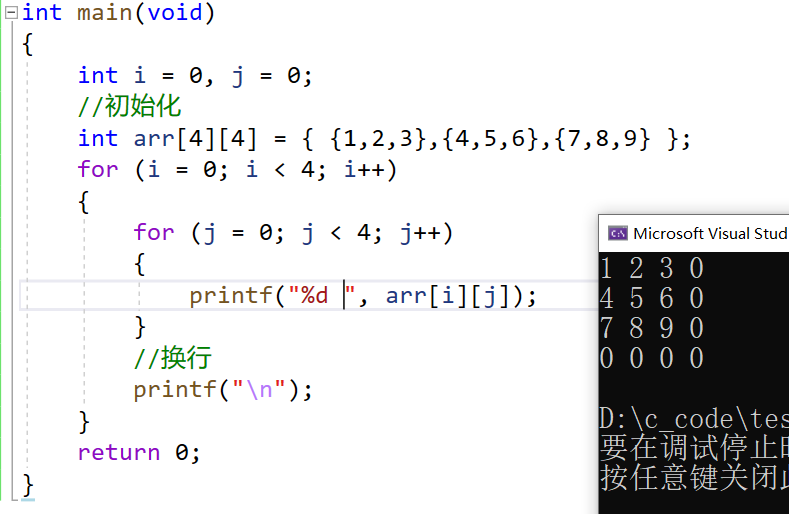This screenshot has width=789, height=514.
Task: Click the arr[4][4] declaration line
Action: click(384, 138)
